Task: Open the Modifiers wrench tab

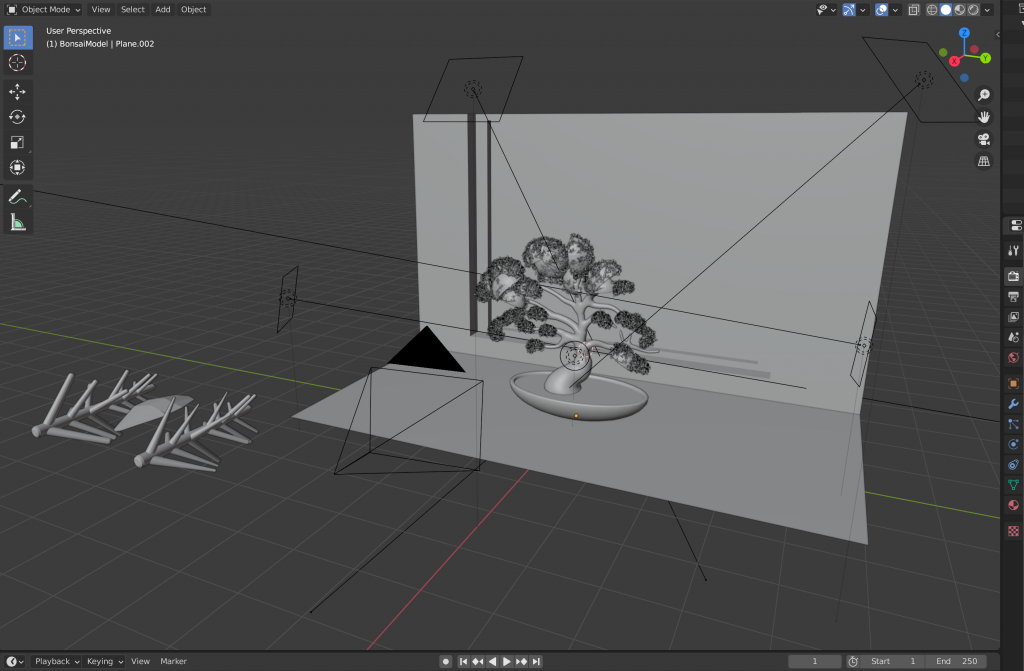Action: coord(1013,404)
